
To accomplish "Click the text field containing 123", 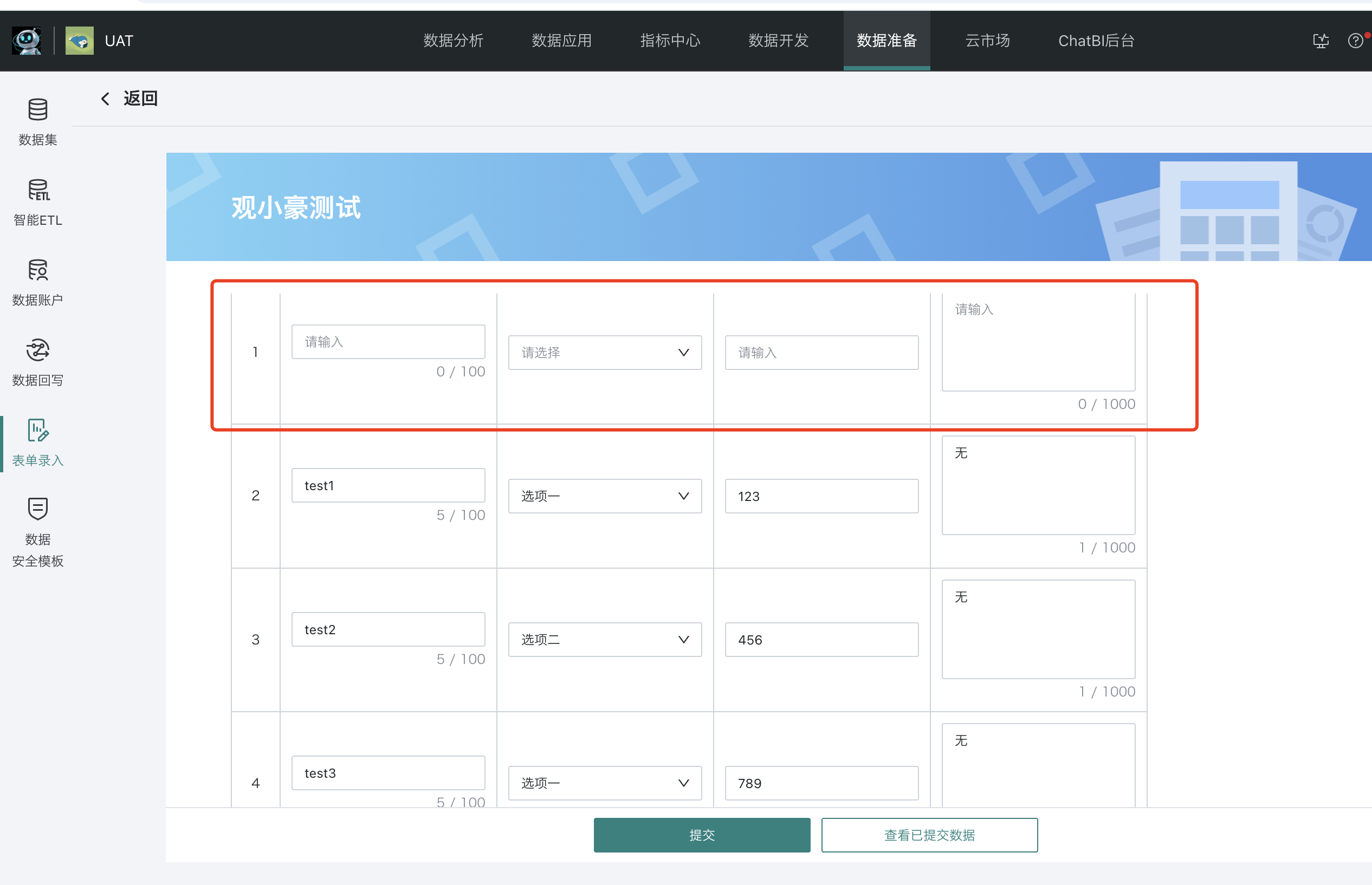I will [x=821, y=496].
